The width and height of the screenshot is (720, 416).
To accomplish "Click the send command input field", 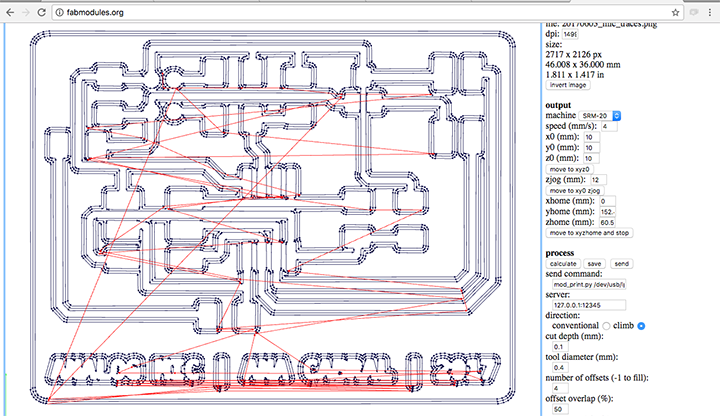I will tap(589, 285).
